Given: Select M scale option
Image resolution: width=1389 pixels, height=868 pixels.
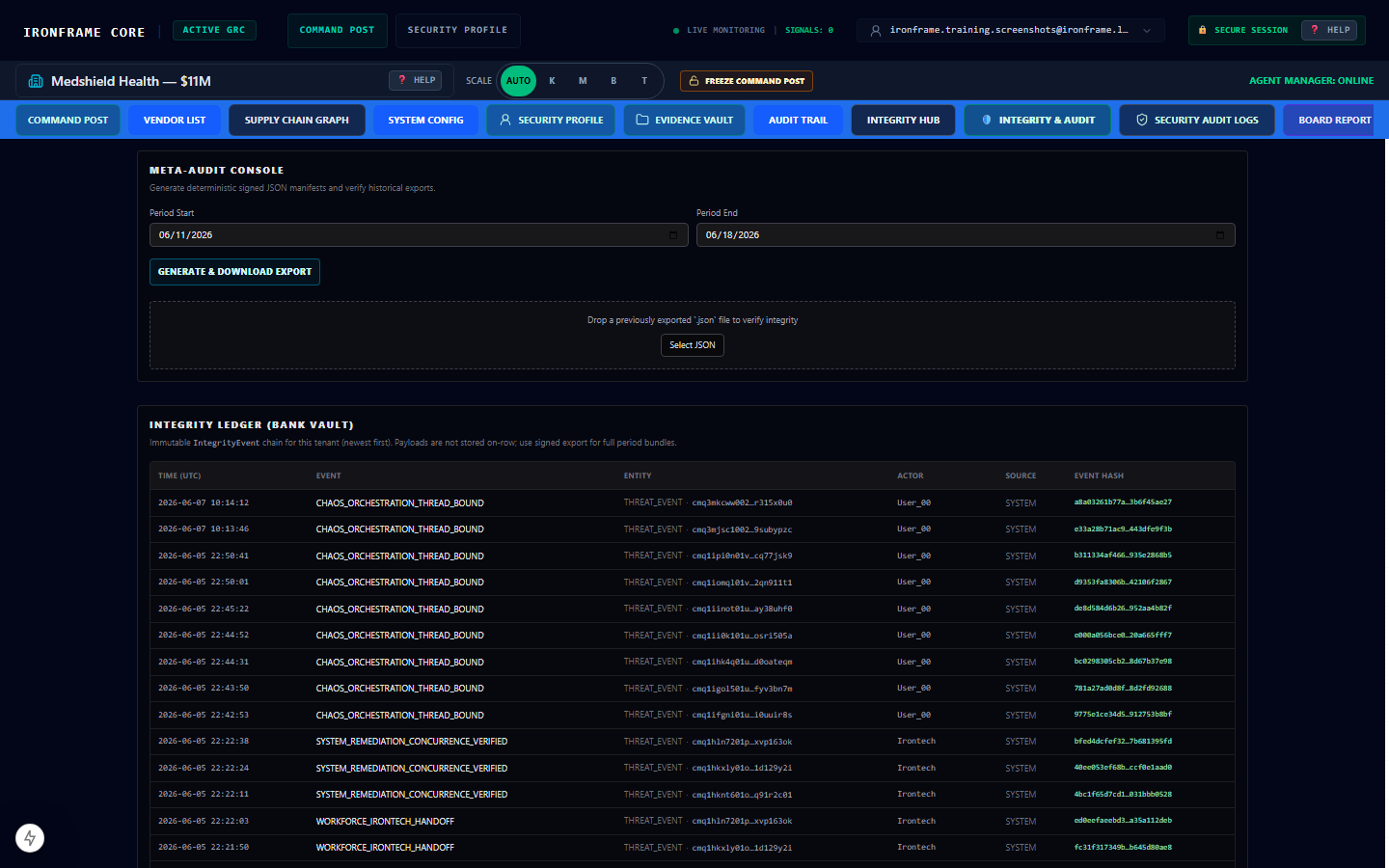Looking at the screenshot, I should (583, 81).
